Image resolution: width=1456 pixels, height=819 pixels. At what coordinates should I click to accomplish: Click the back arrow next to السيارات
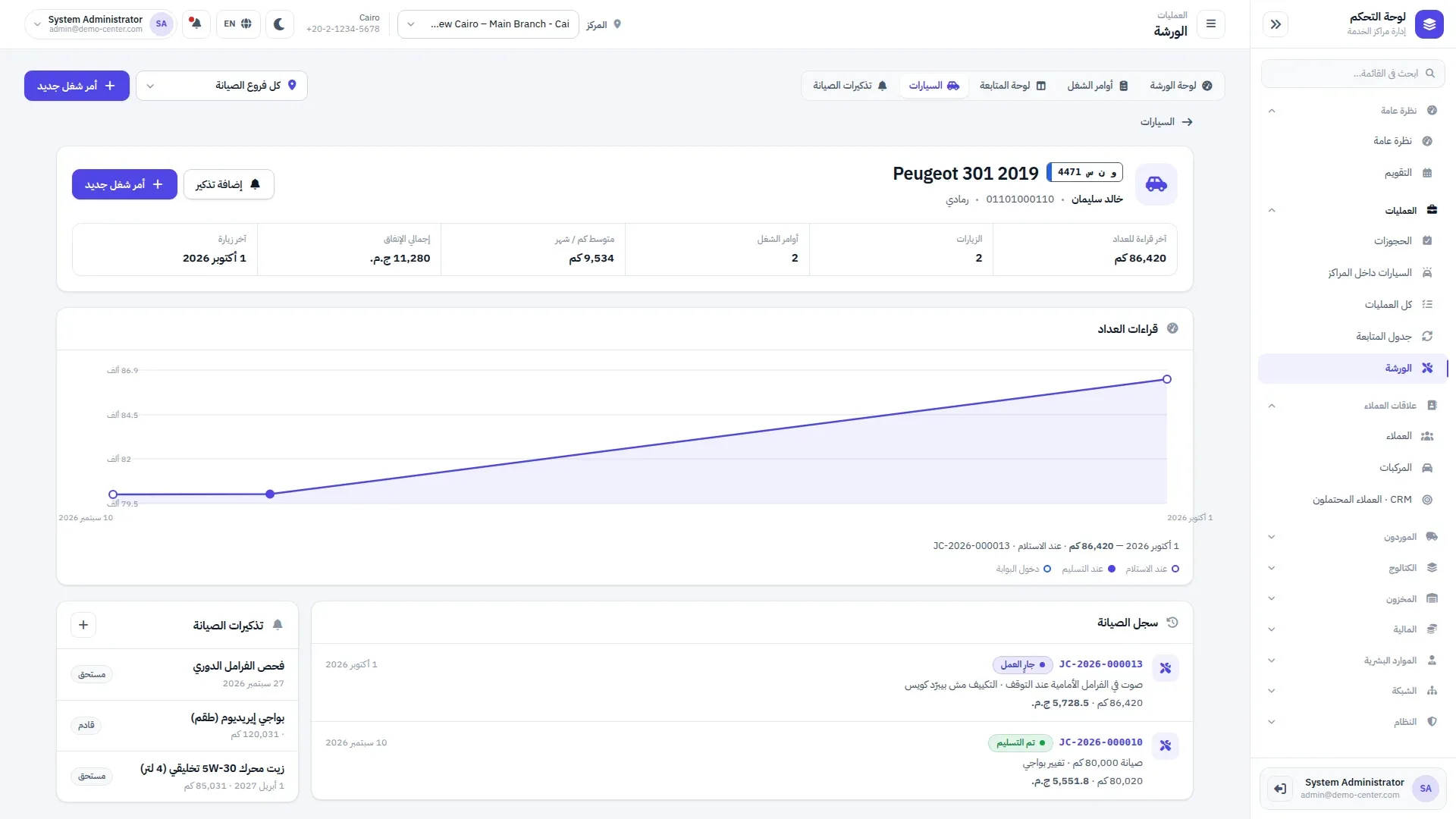click(1187, 122)
